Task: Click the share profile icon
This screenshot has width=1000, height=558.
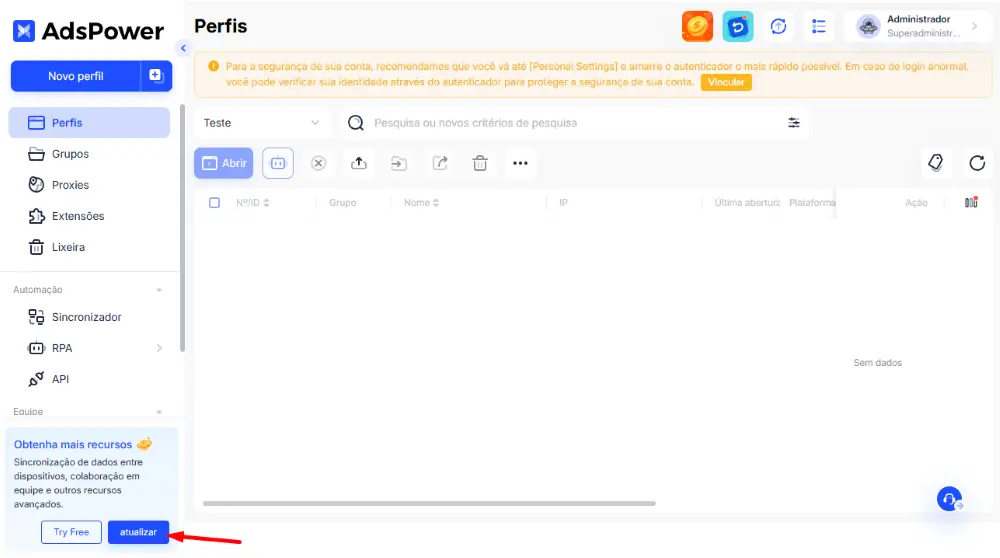Action: pyautogui.click(x=440, y=163)
